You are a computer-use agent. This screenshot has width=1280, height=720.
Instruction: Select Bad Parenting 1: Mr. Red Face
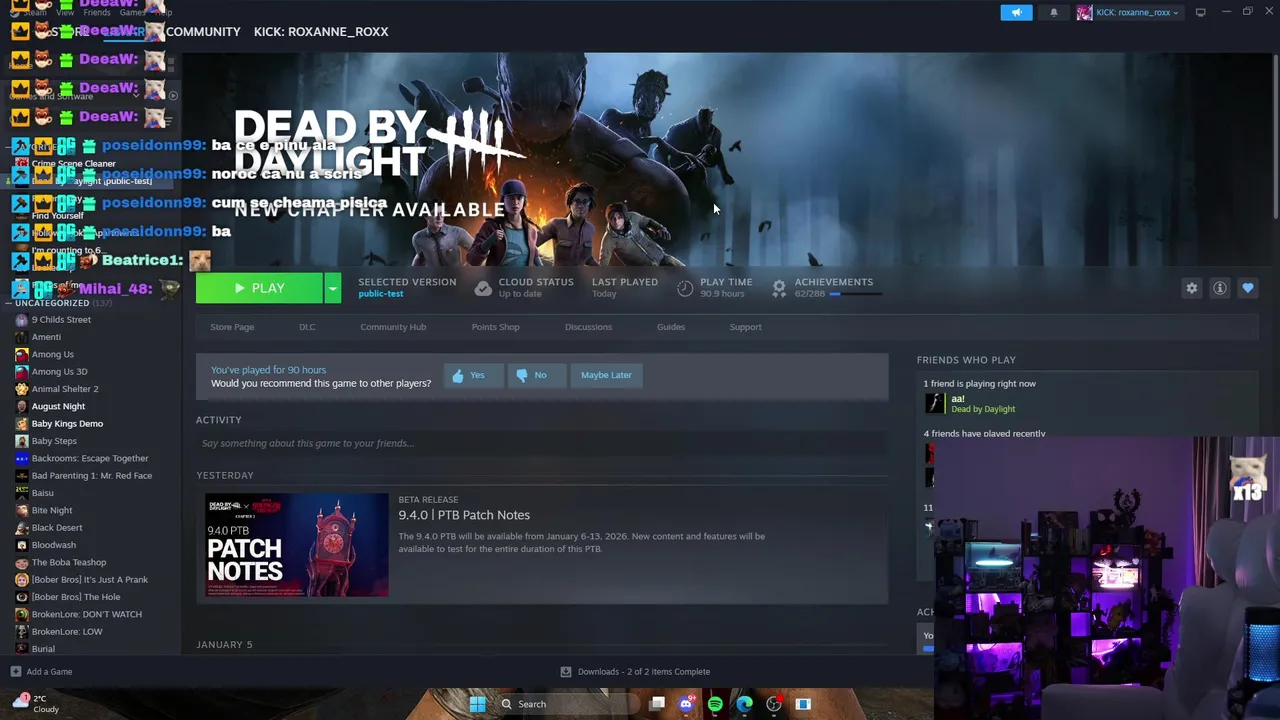point(92,476)
